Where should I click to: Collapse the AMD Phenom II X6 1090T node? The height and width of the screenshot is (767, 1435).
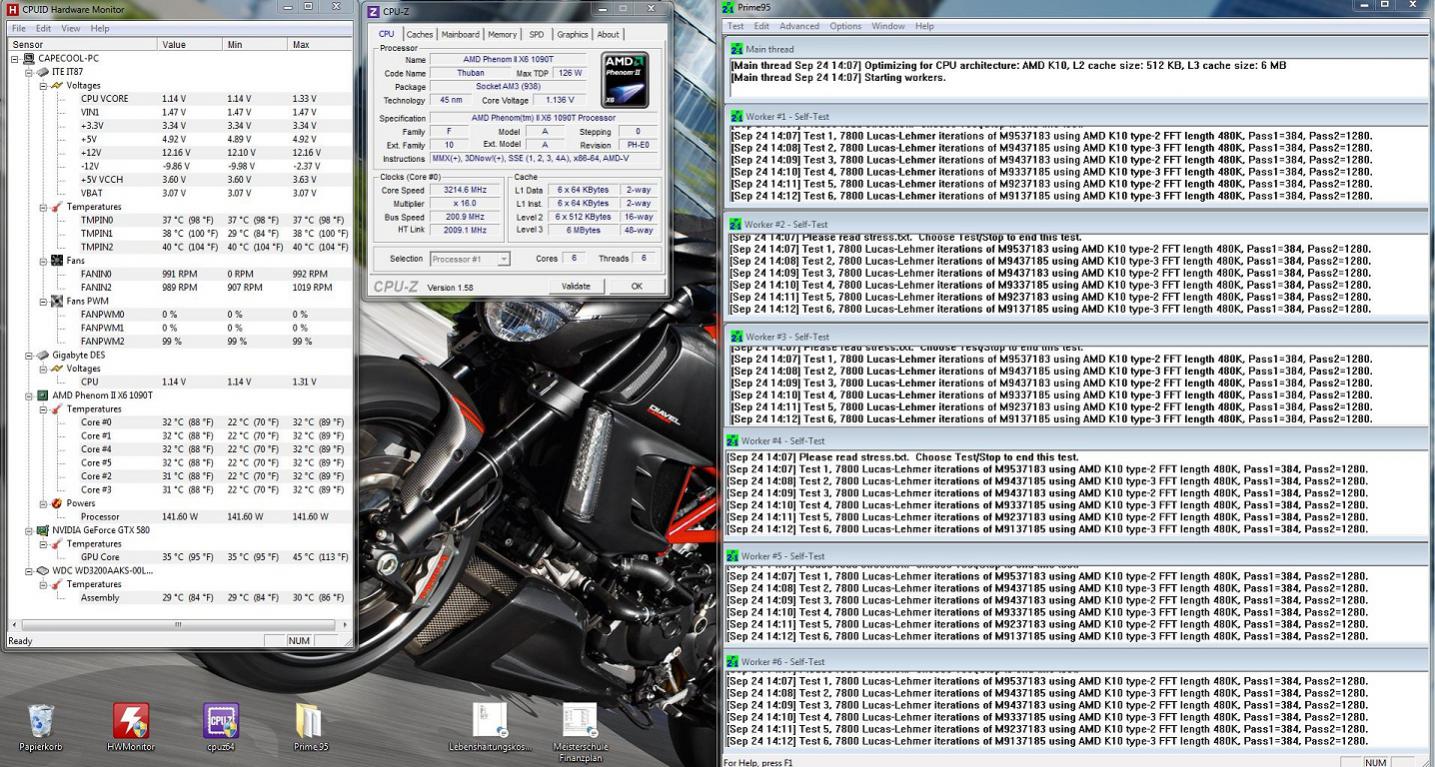click(30, 395)
